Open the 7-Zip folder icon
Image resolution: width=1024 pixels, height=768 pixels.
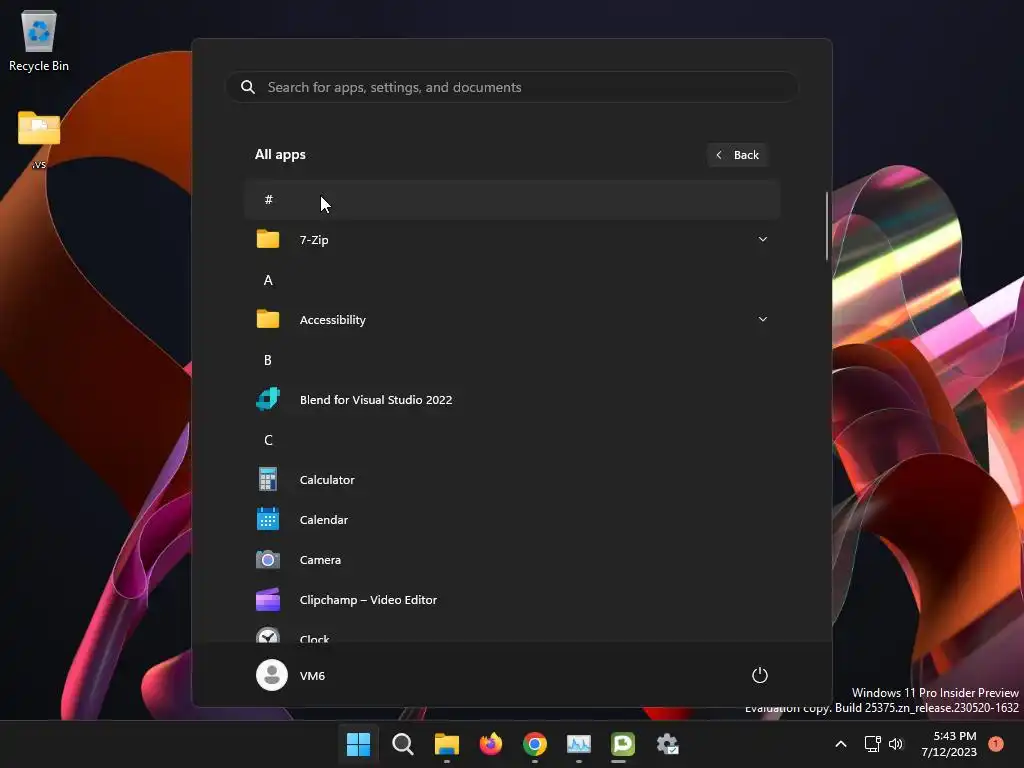268,239
